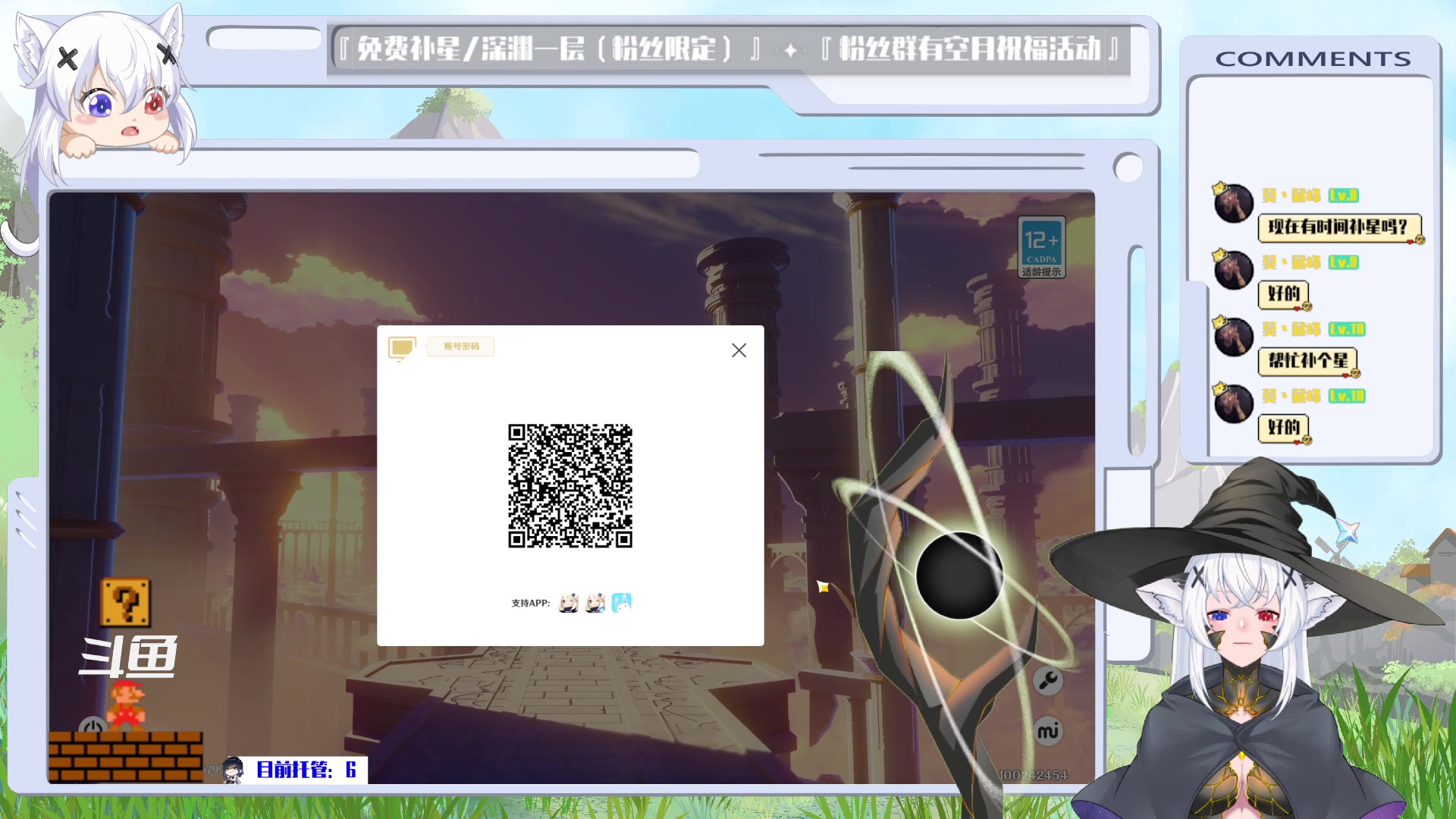Click the 粉丝群有空月祝福活动 banner text
Screen dimensions: 1456x819
pos(969,49)
